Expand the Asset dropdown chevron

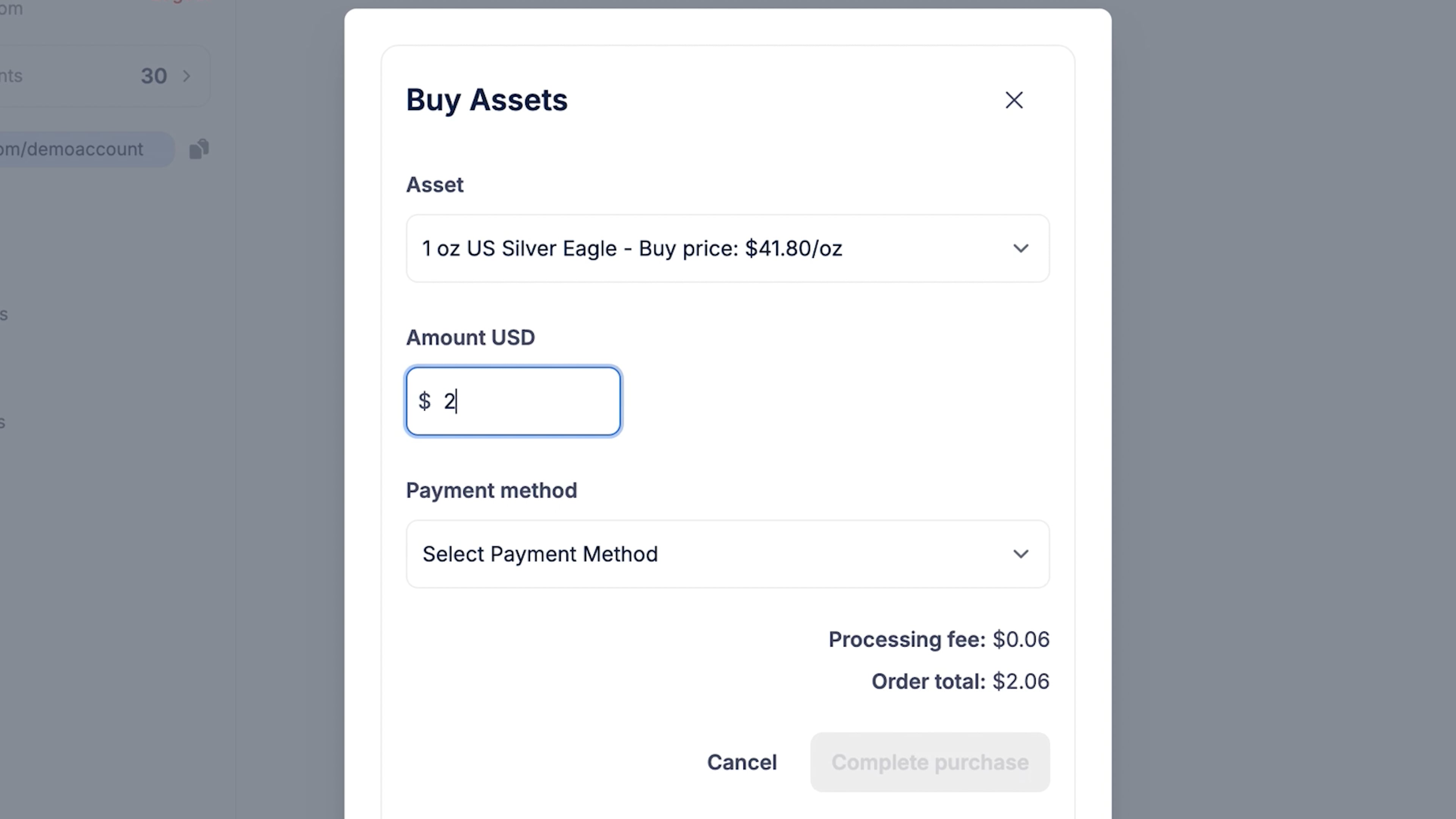click(x=1020, y=249)
